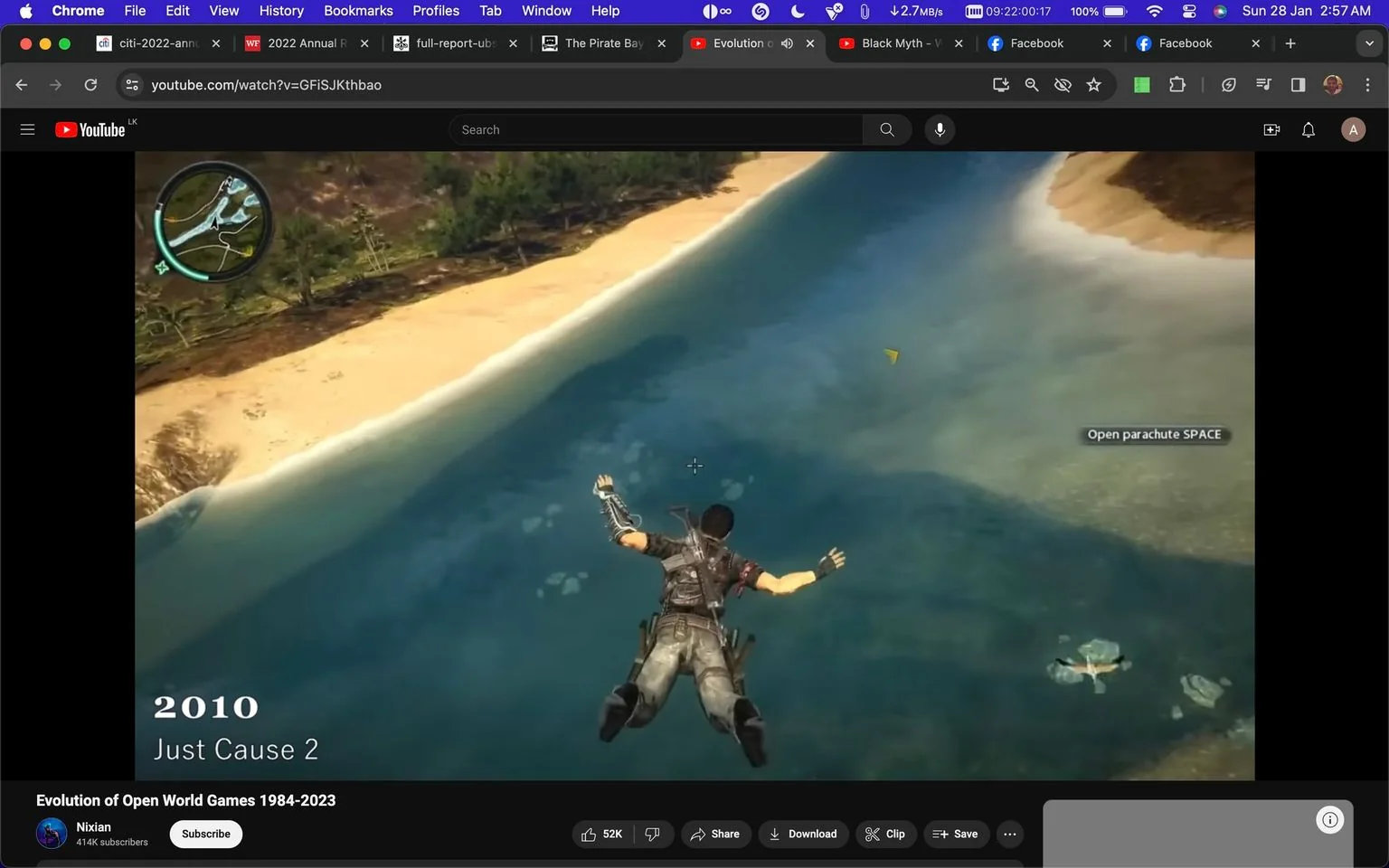Open the YouTube guide hamburger menu
Screen dimensions: 1389x868
point(27,129)
